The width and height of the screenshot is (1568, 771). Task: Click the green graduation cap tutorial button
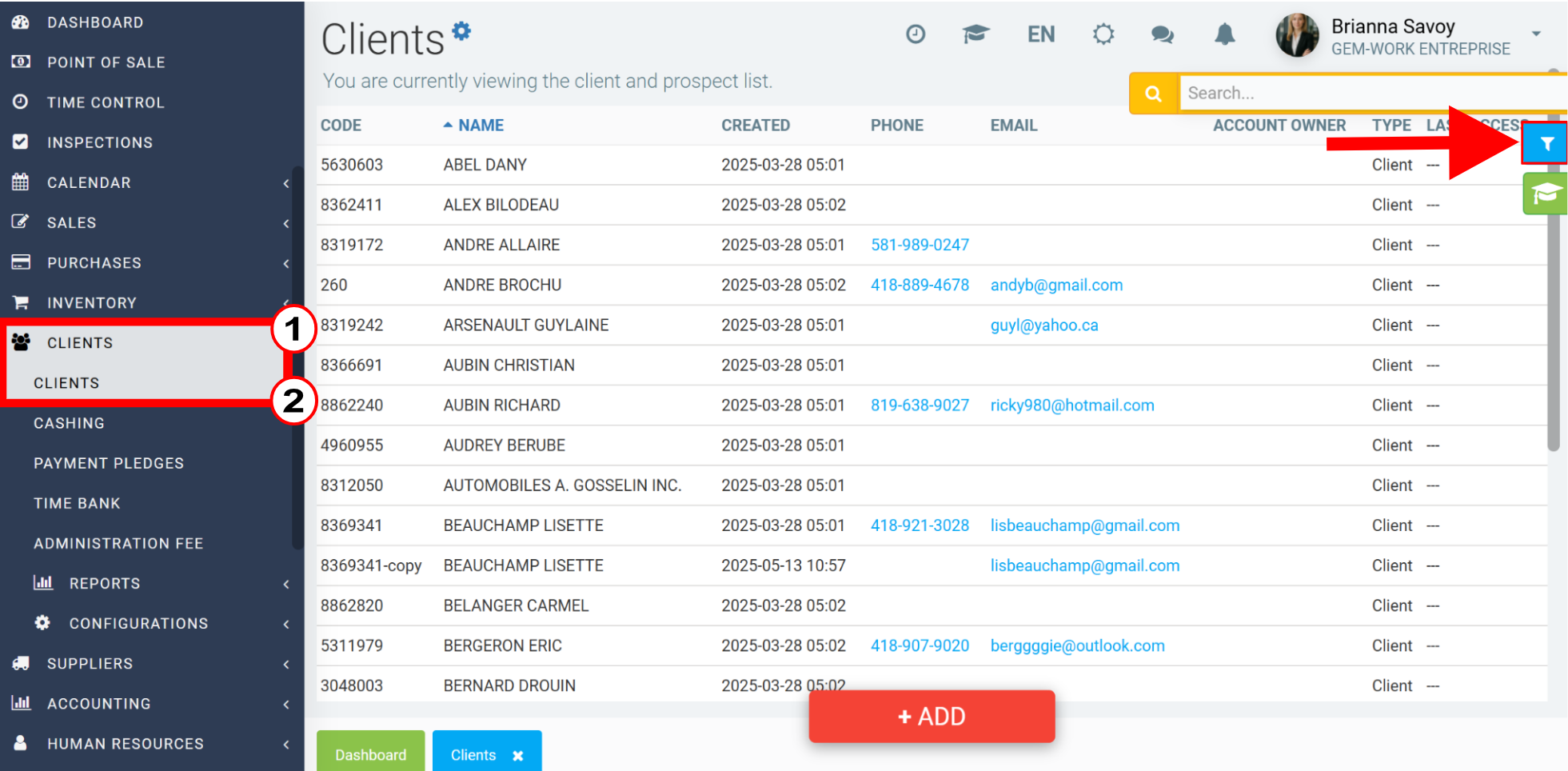1545,194
